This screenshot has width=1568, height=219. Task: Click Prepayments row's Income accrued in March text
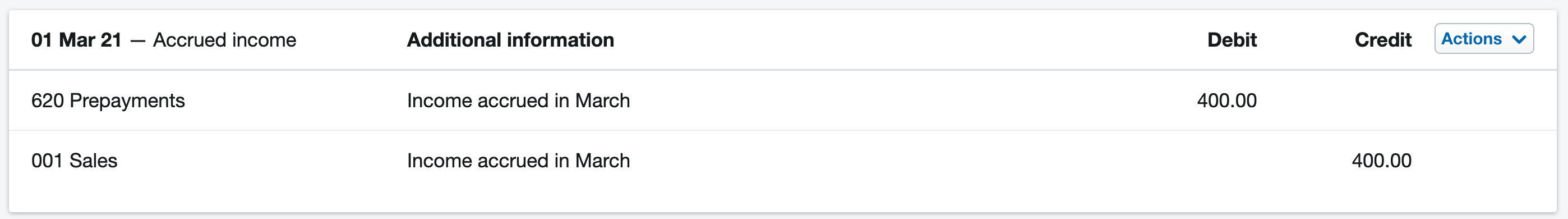[518, 100]
